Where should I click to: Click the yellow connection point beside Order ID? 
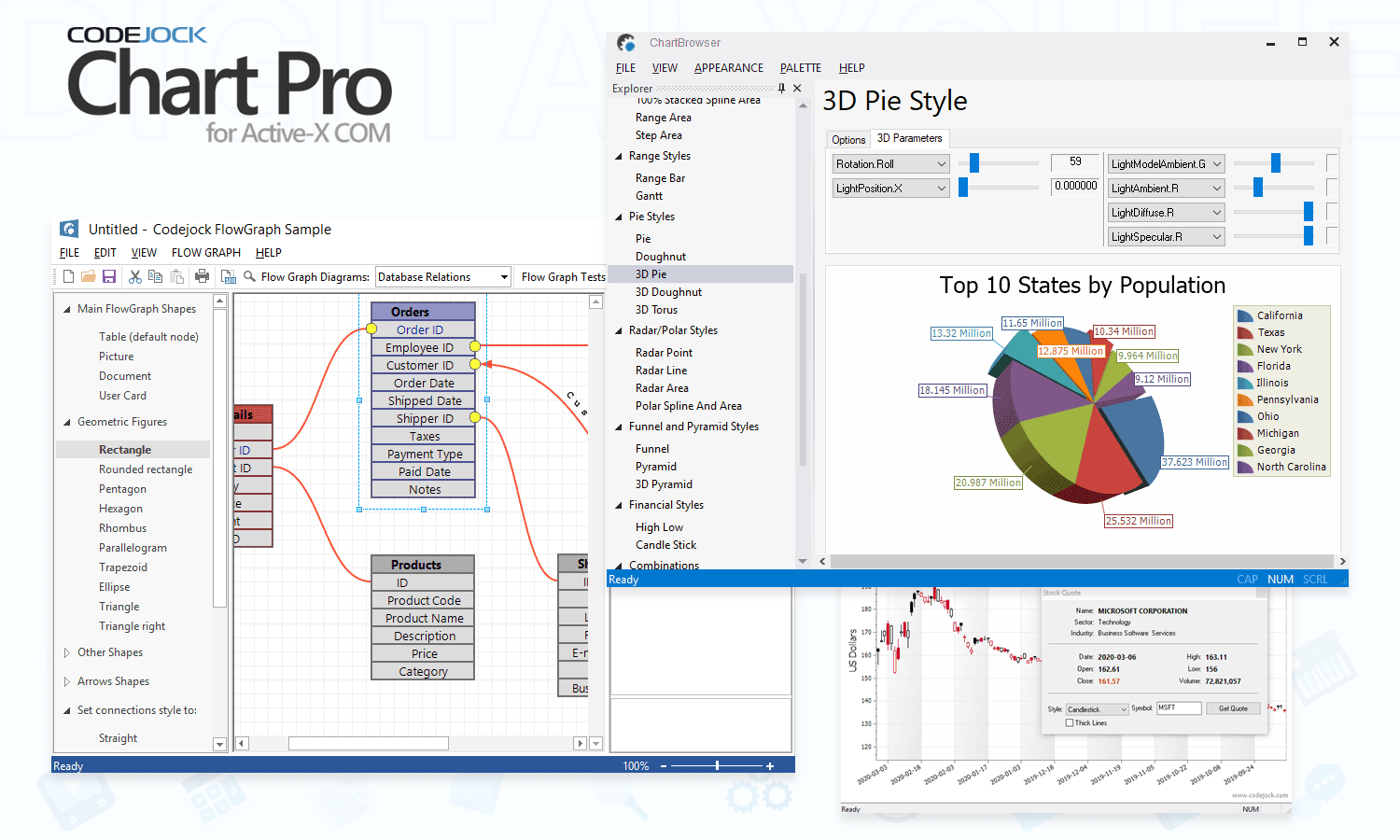click(x=371, y=329)
